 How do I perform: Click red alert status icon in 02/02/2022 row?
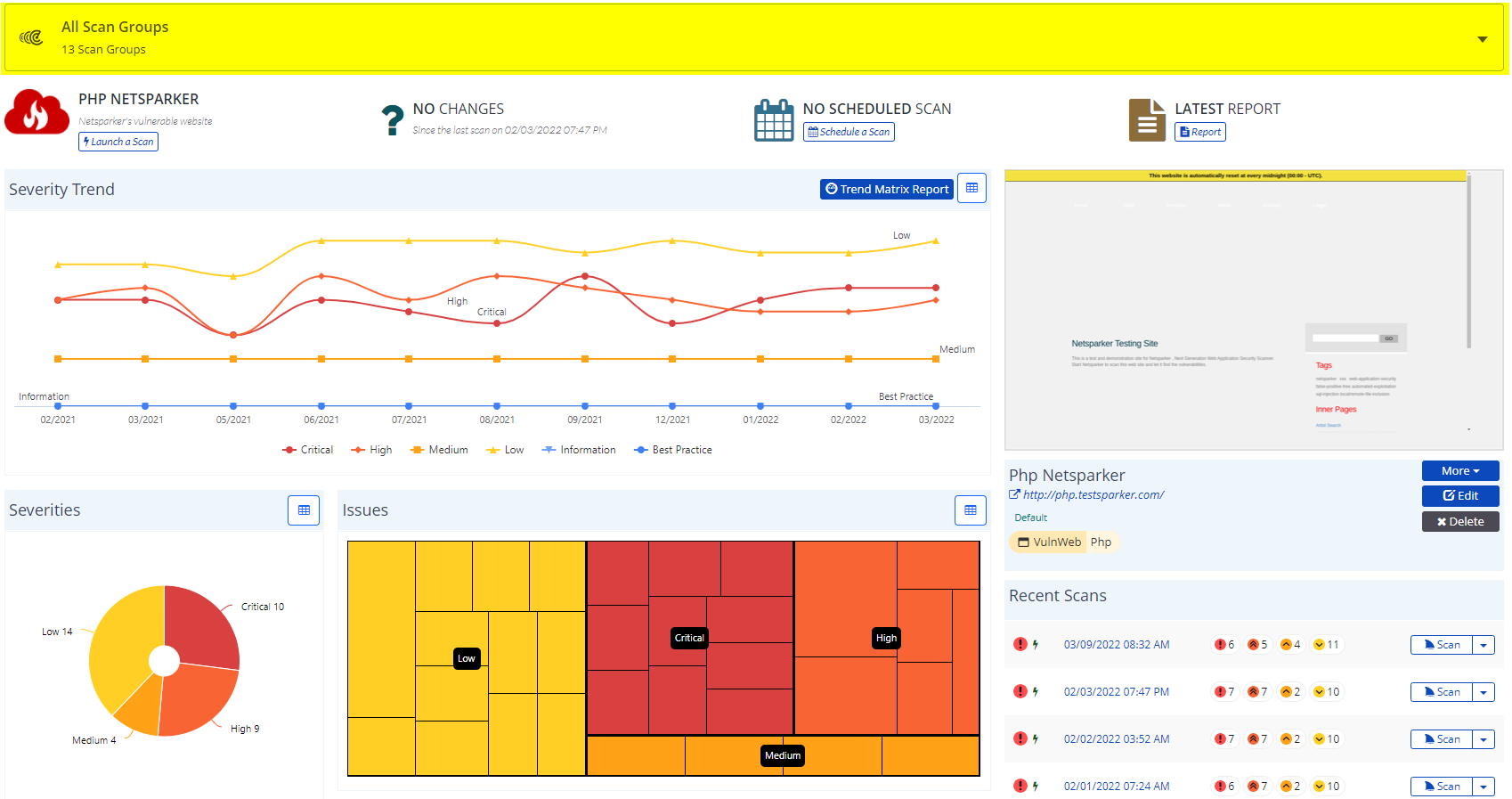1020,738
